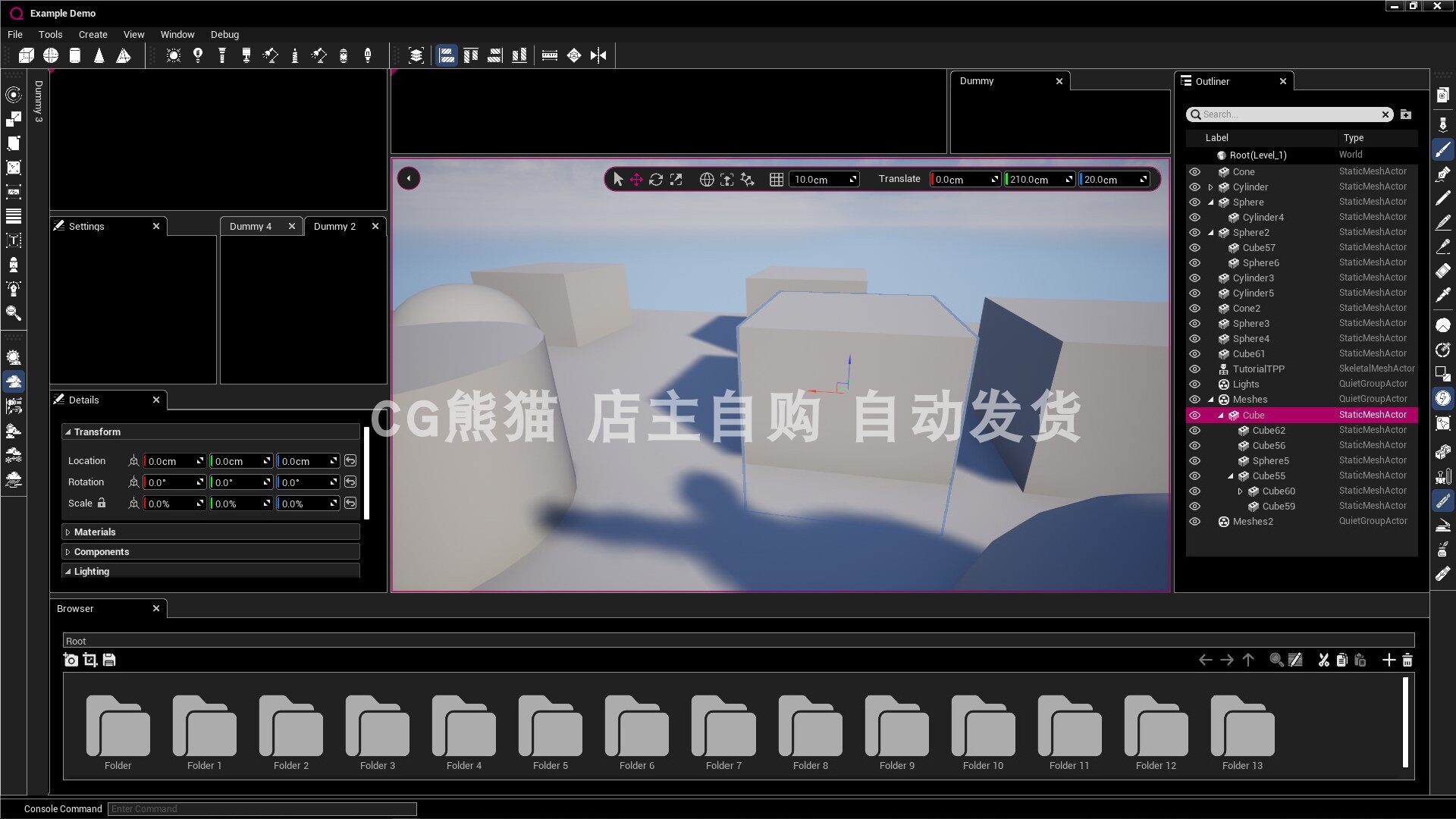Click the trash delete icon in Browser
The height and width of the screenshot is (819, 1456).
(1407, 660)
